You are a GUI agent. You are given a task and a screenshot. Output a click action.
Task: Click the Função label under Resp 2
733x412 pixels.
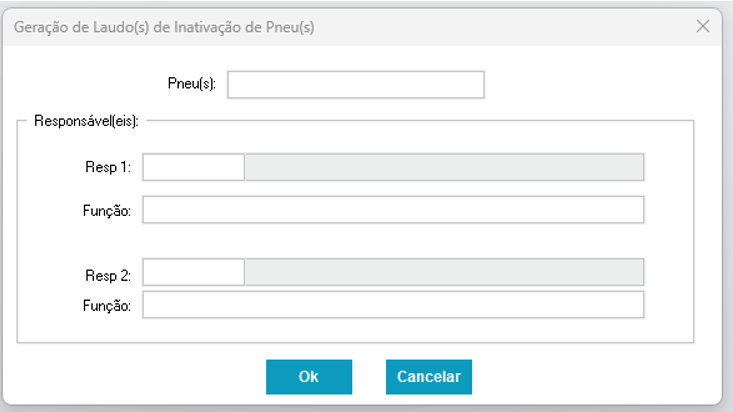(x=110, y=305)
